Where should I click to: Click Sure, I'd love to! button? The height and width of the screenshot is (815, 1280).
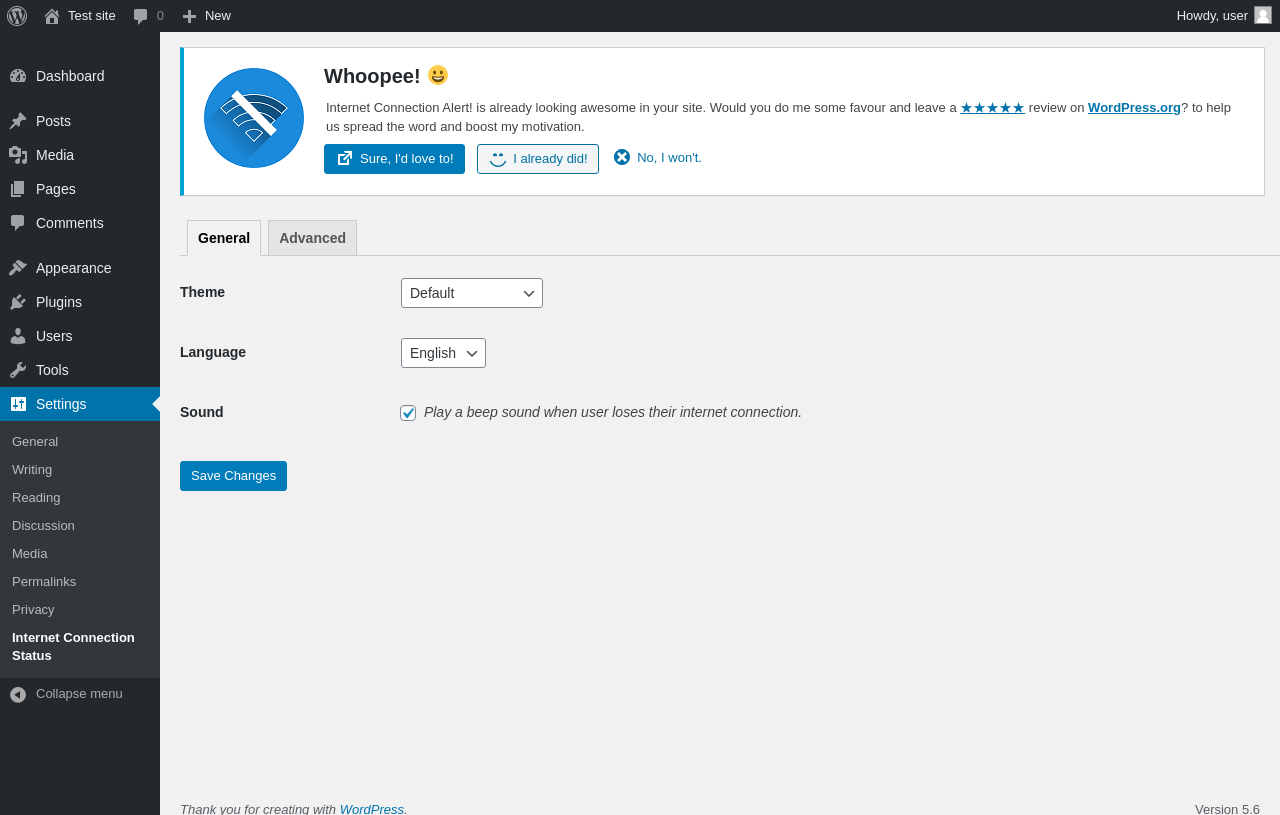point(394,159)
